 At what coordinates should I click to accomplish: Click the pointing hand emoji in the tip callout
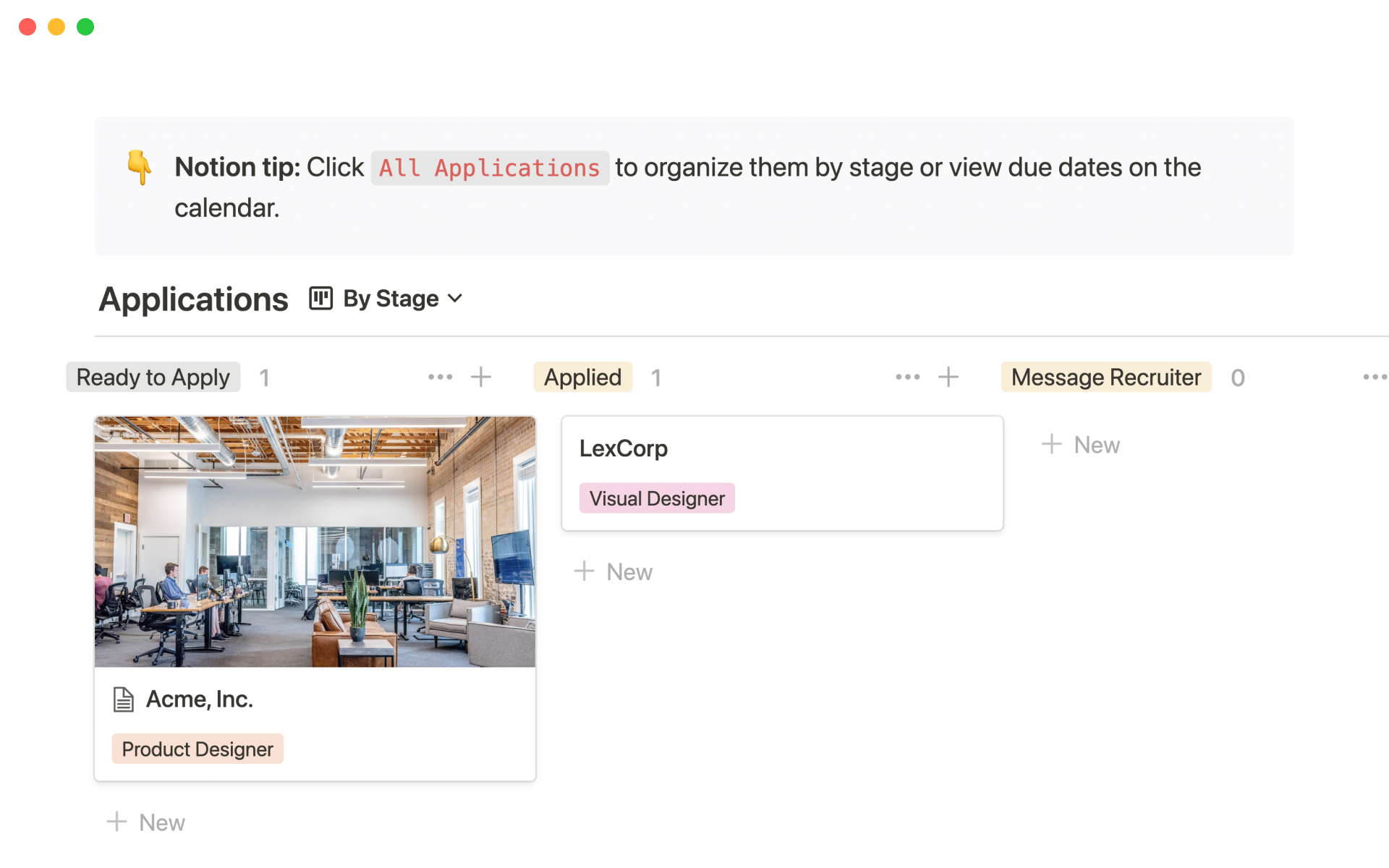139,167
